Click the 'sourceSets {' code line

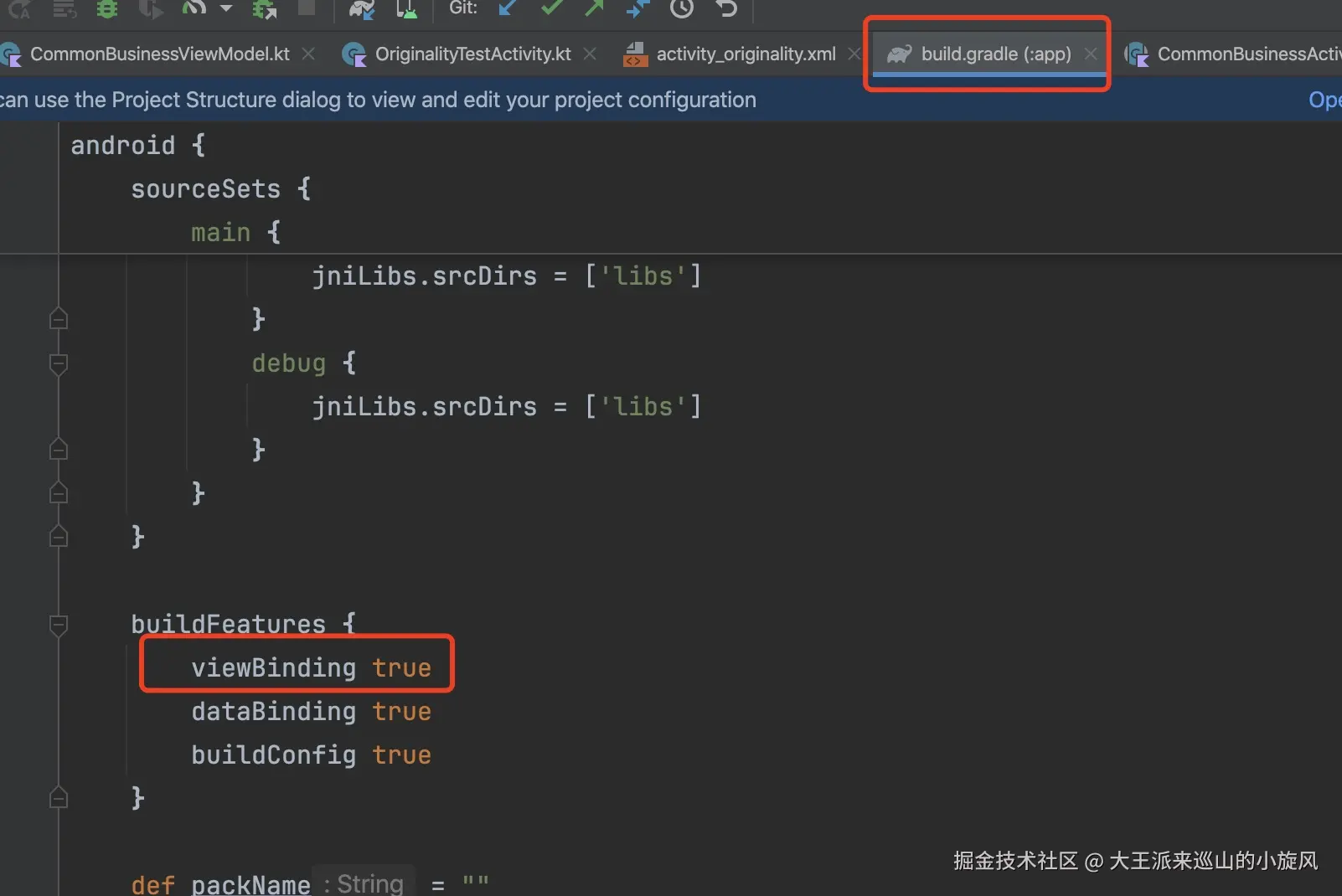coord(221,189)
